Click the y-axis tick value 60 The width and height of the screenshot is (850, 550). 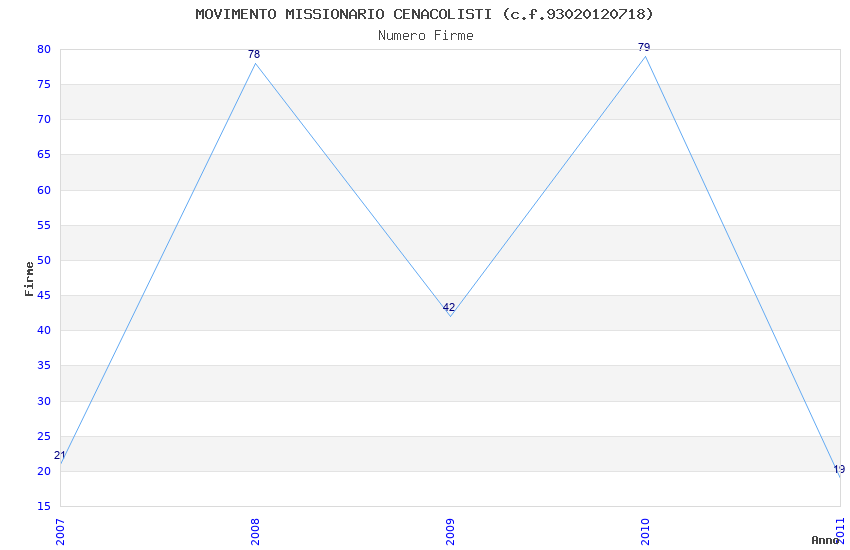[44, 190]
